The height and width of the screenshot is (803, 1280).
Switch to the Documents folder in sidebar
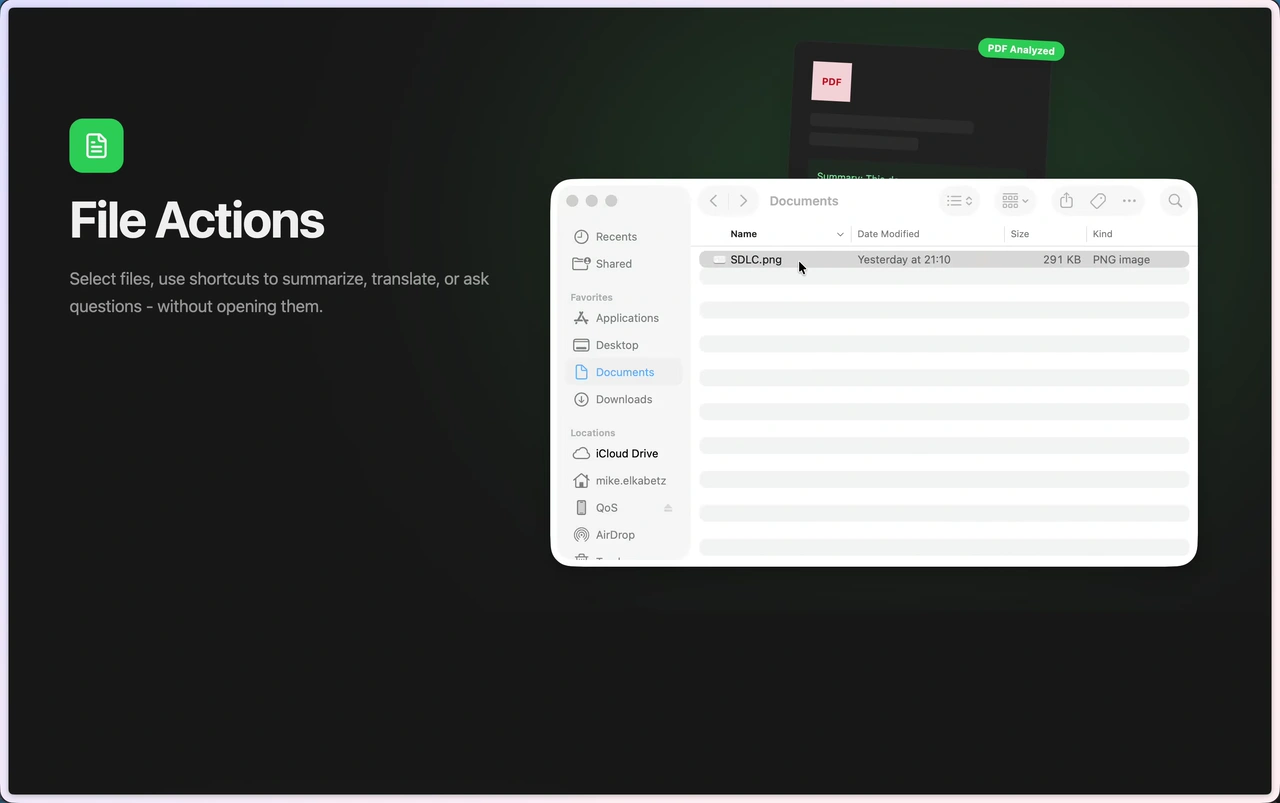point(624,371)
